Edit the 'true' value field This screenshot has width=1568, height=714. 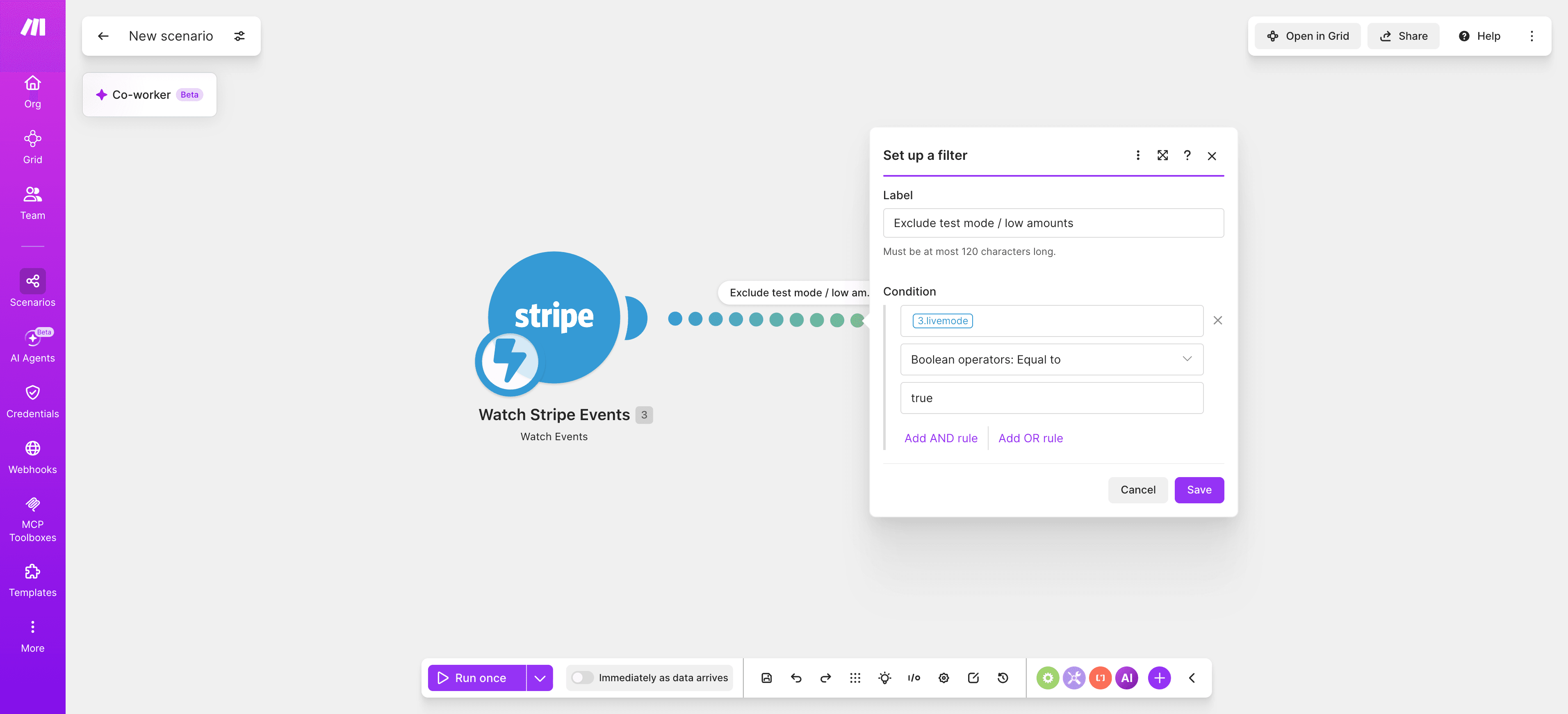[x=1052, y=398]
